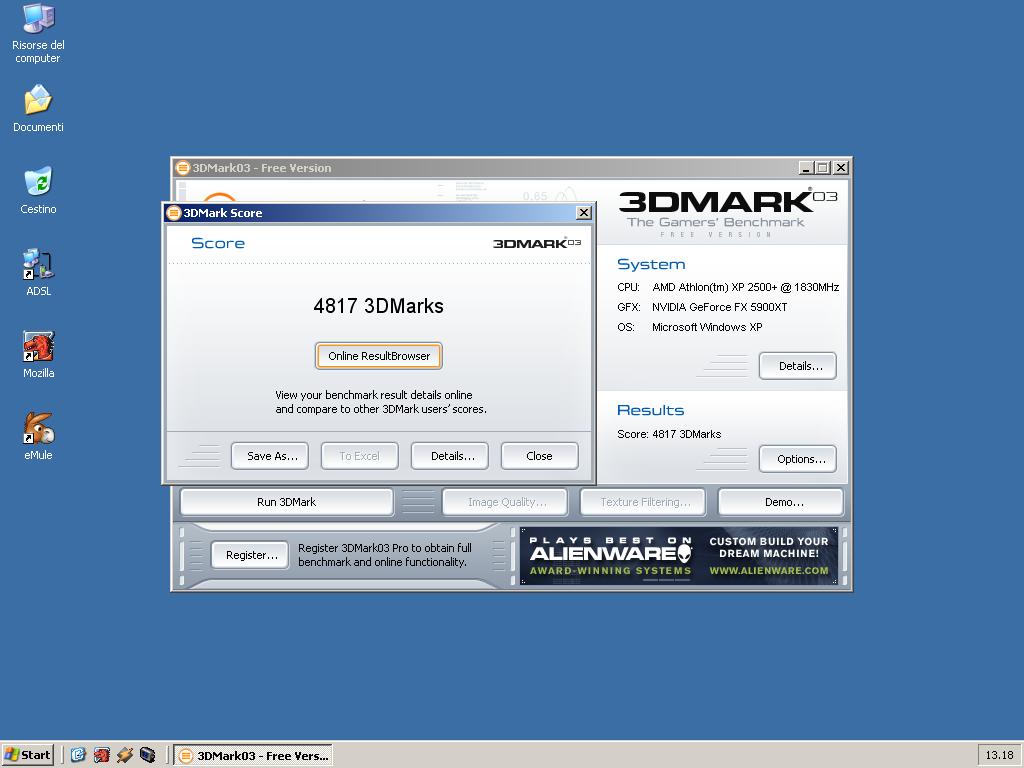Click the first quick launch icon beside Start

tap(78, 755)
